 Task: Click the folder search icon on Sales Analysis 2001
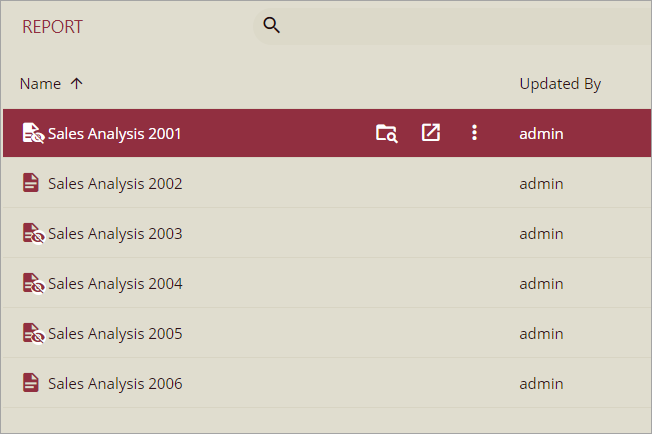[x=386, y=133]
